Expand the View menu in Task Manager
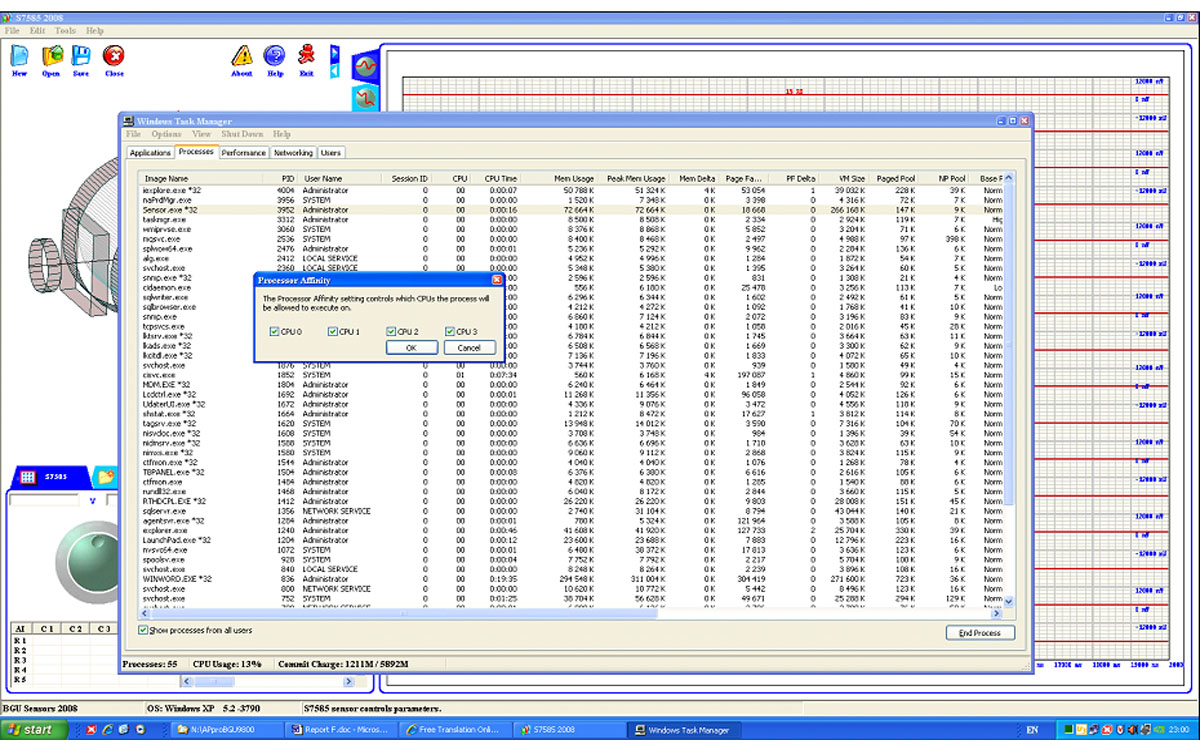This screenshot has width=1200, height=750. (201, 134)
